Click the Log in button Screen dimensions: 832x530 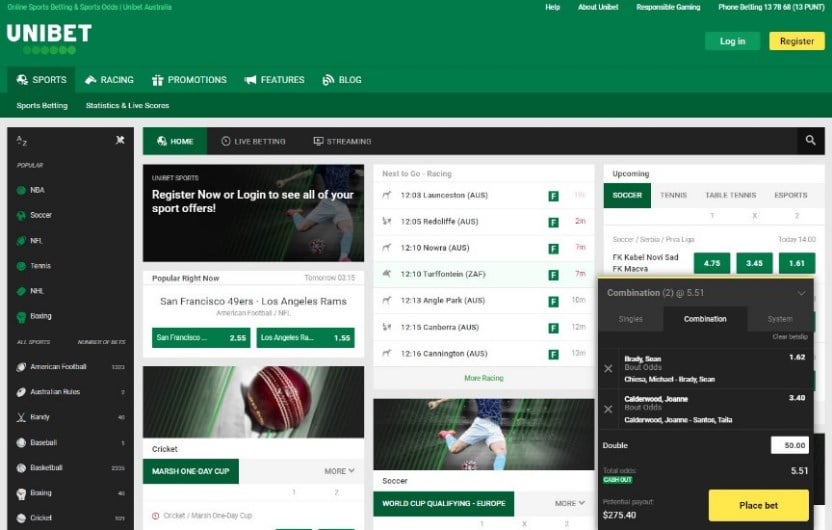click(x=732, y=41)
